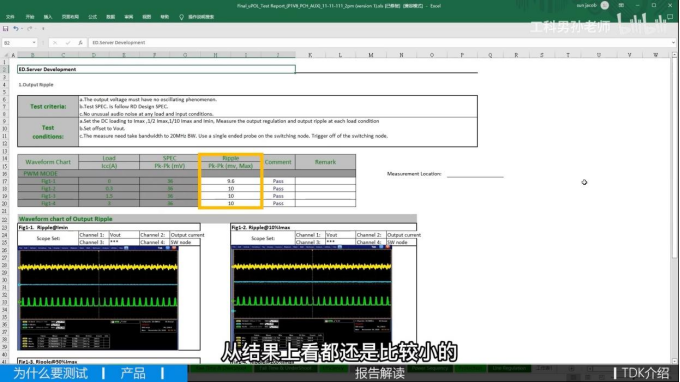
Task: Click the Save icon in quick access toolbar
Action: pyautogui.click(x=6, y=29)
